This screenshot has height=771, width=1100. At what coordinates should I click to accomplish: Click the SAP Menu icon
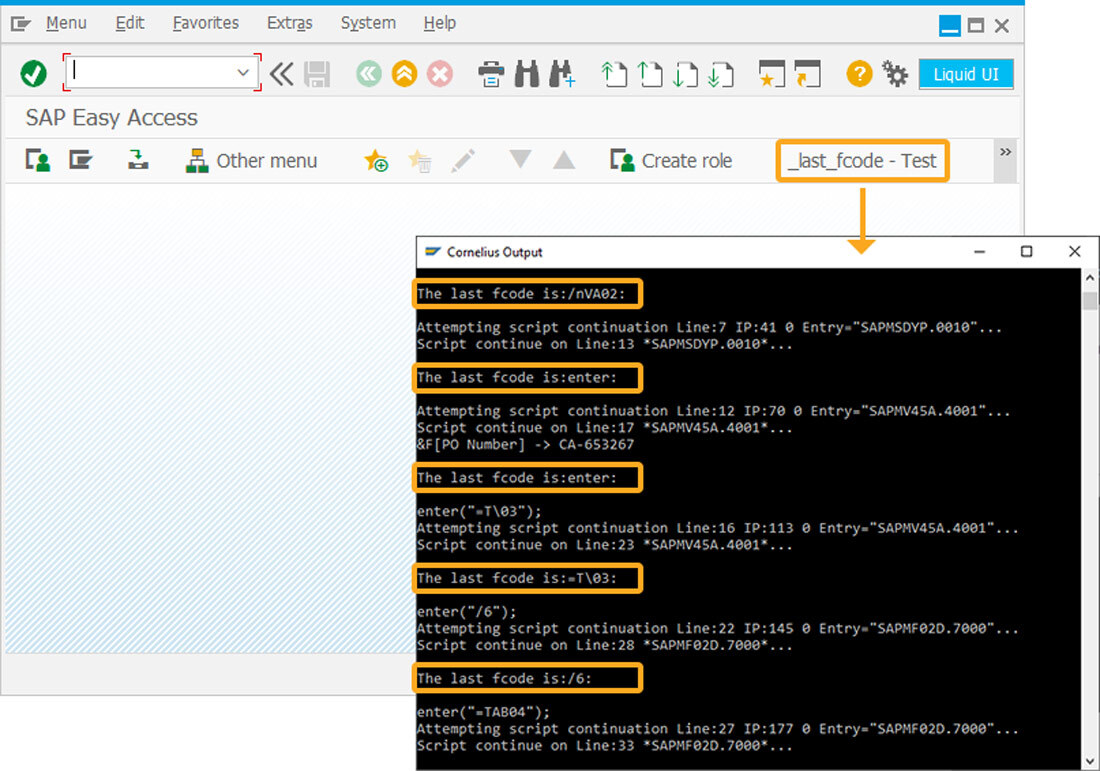pyautogui.click(x=81, y=161)
